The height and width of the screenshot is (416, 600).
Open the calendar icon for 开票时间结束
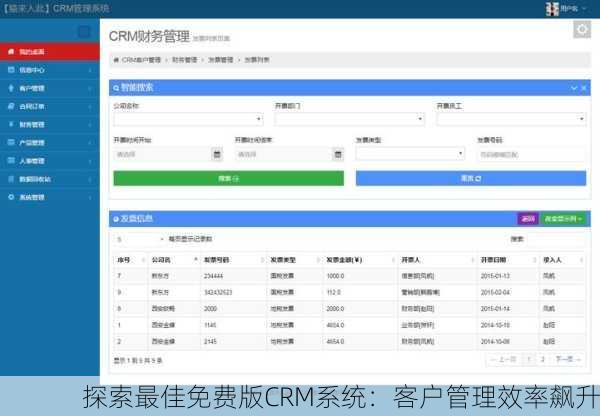338,154
